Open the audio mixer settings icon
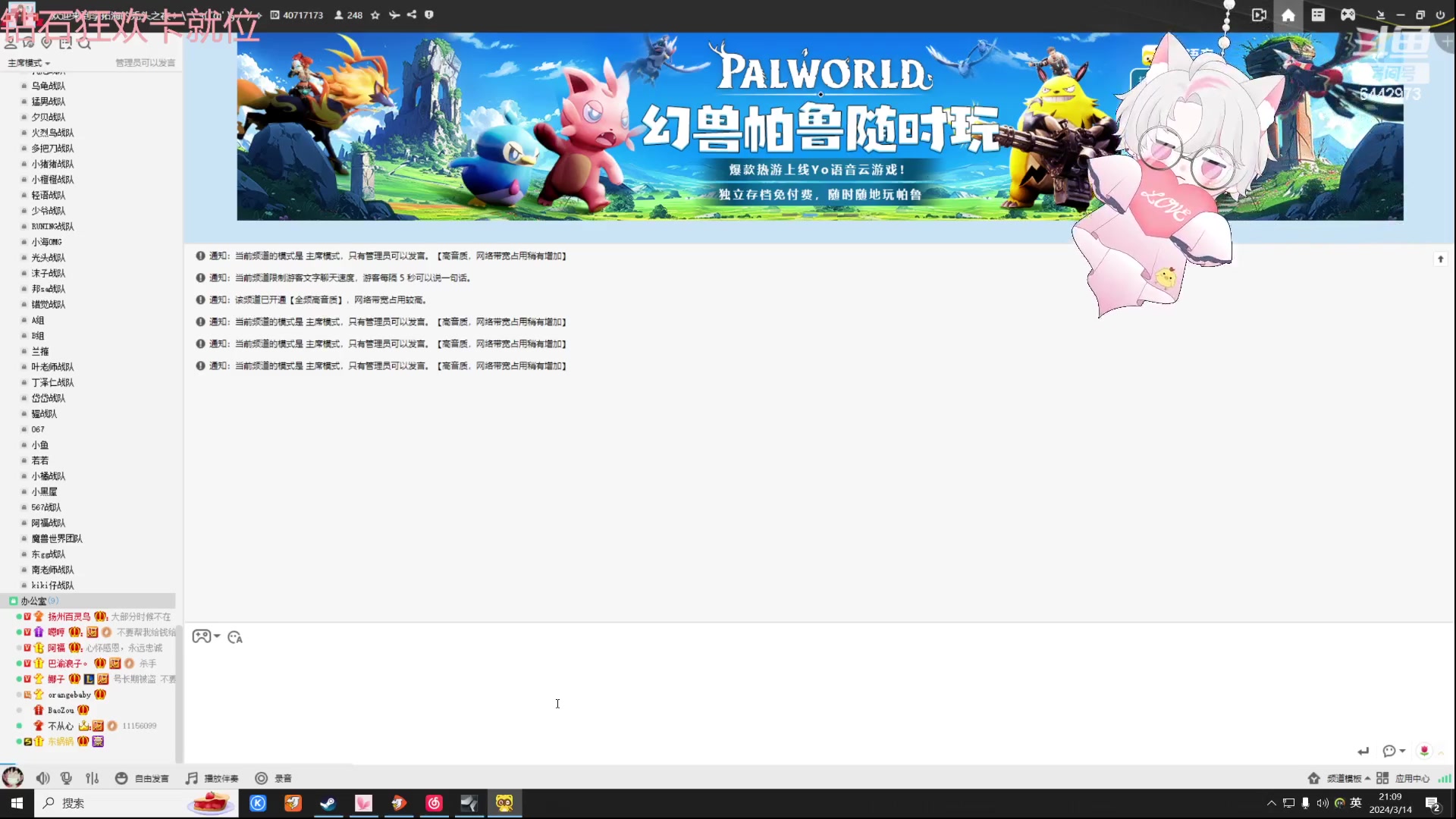 click(93, 778)
